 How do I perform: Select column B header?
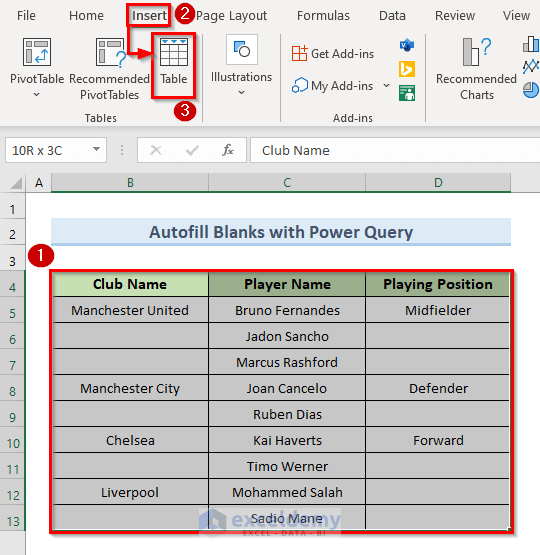click(130, 183)
